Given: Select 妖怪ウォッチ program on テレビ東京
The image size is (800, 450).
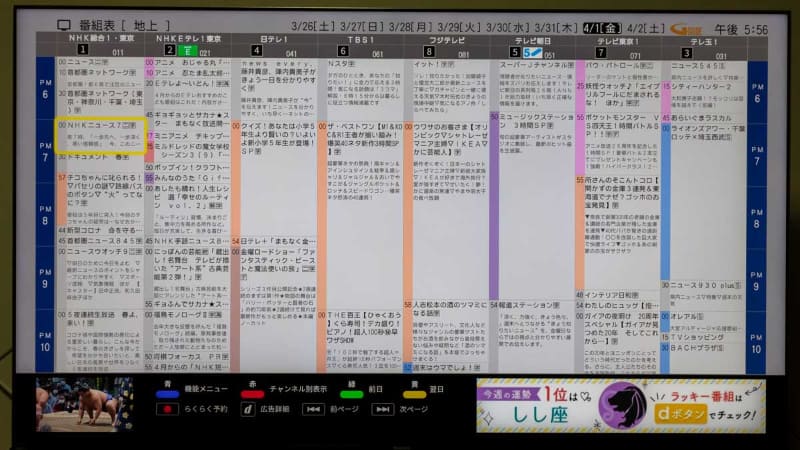Looking at the screenshot, I should click(618, 97).
